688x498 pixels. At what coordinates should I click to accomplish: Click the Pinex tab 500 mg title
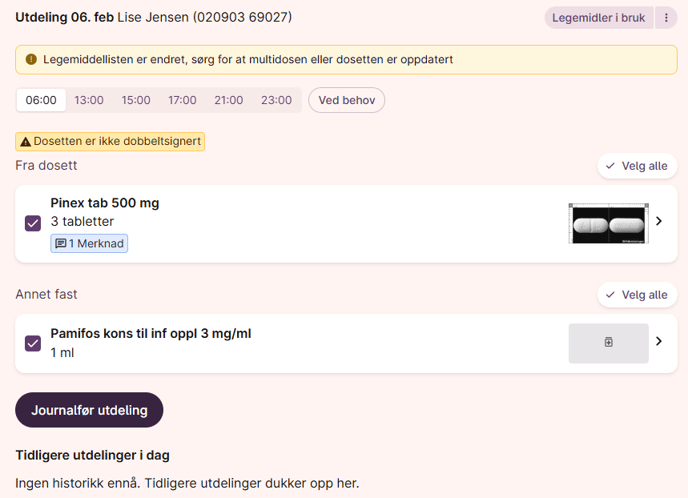click(x=105, y=203)
